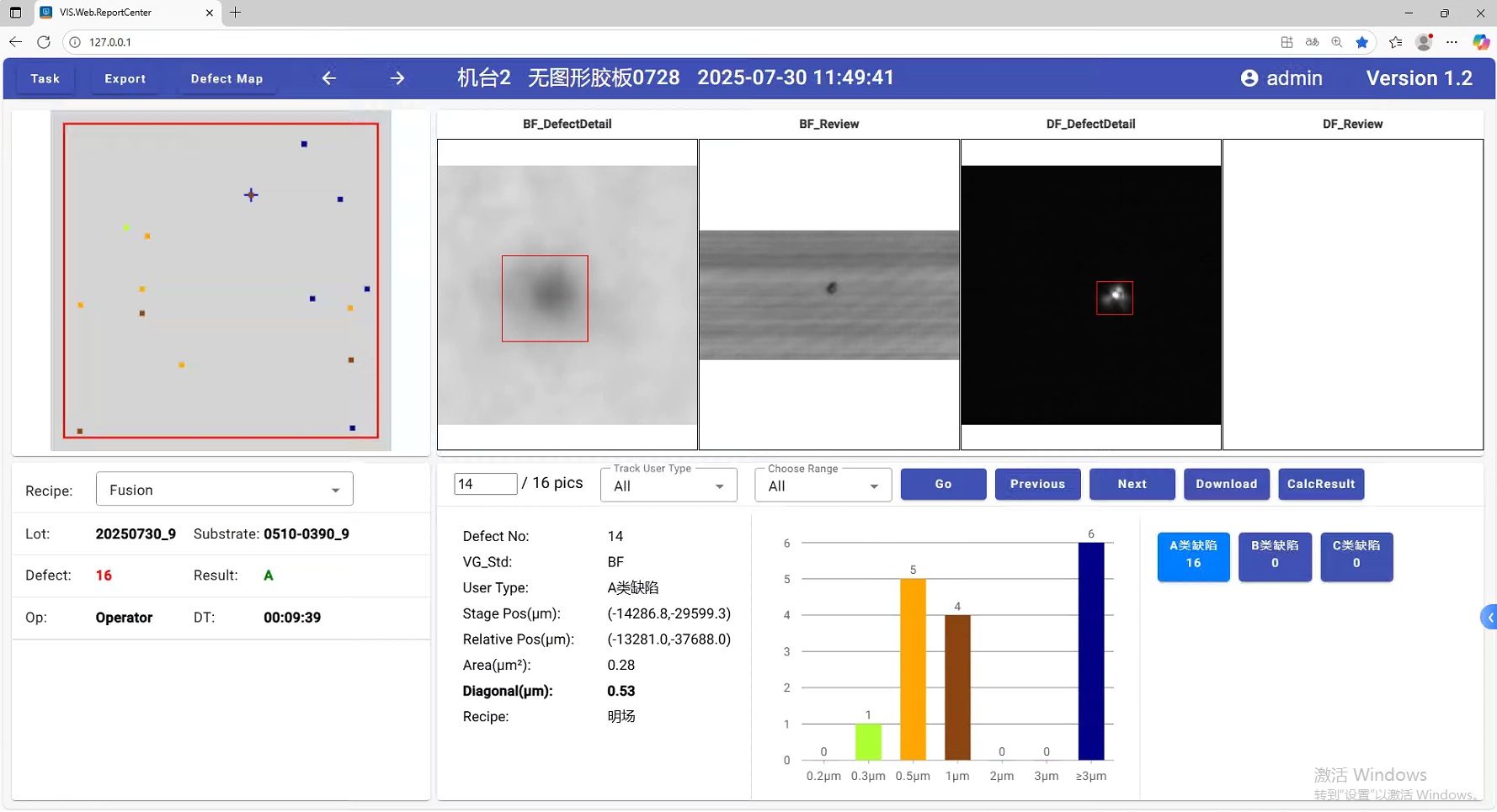Reload the page with refresh icon

44,42
